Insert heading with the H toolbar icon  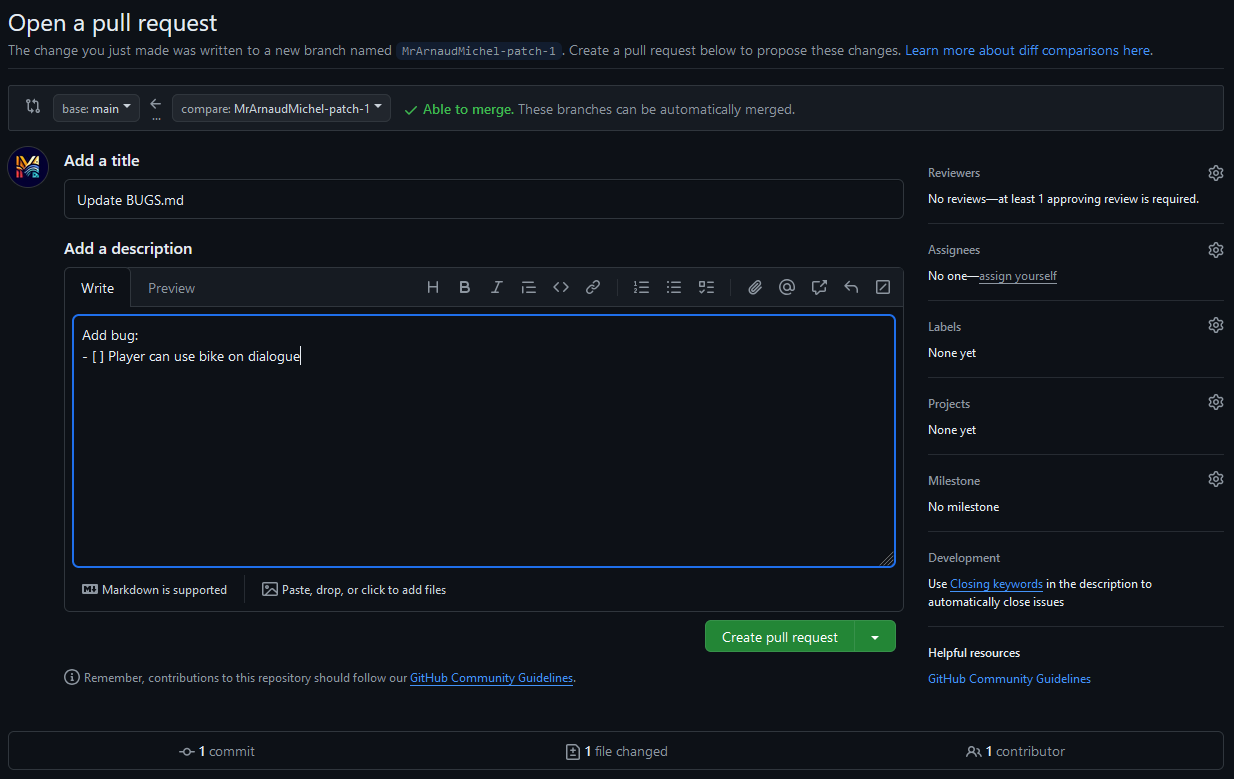(x=433, y=288)
